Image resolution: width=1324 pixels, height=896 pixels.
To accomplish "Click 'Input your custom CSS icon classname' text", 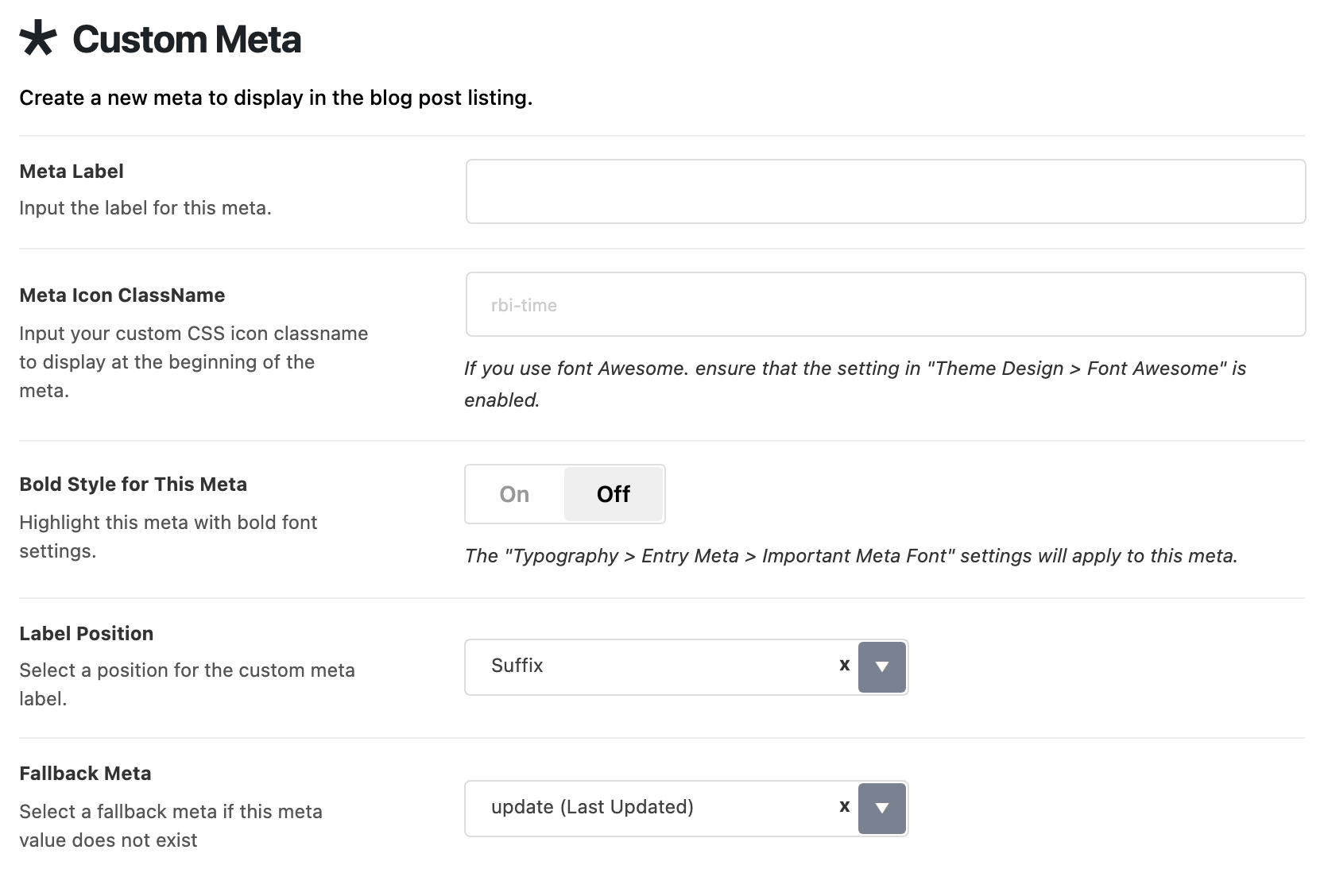I will click(194, 362).
